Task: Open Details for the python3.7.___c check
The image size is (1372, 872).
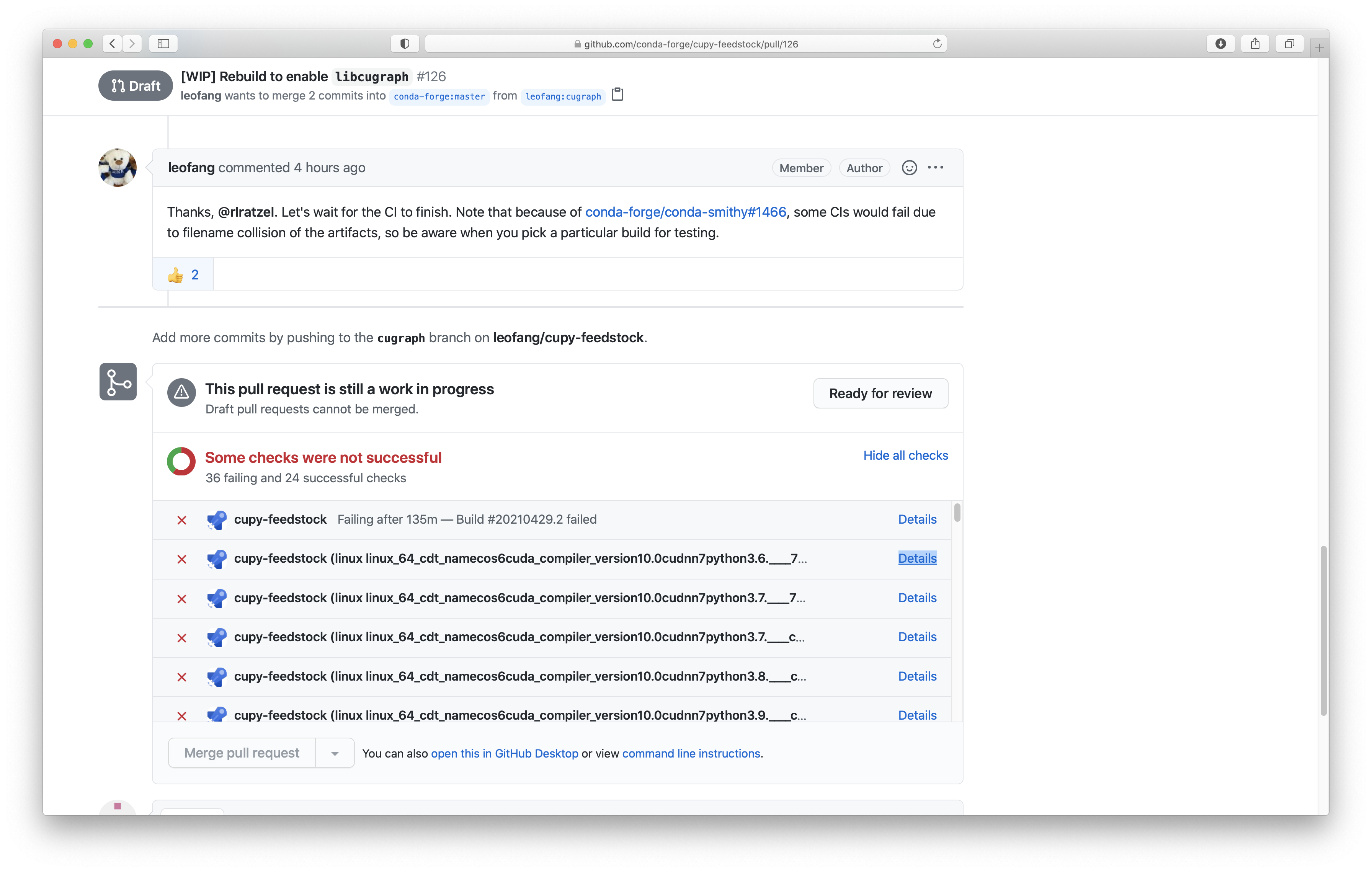Action: point(917,637)
